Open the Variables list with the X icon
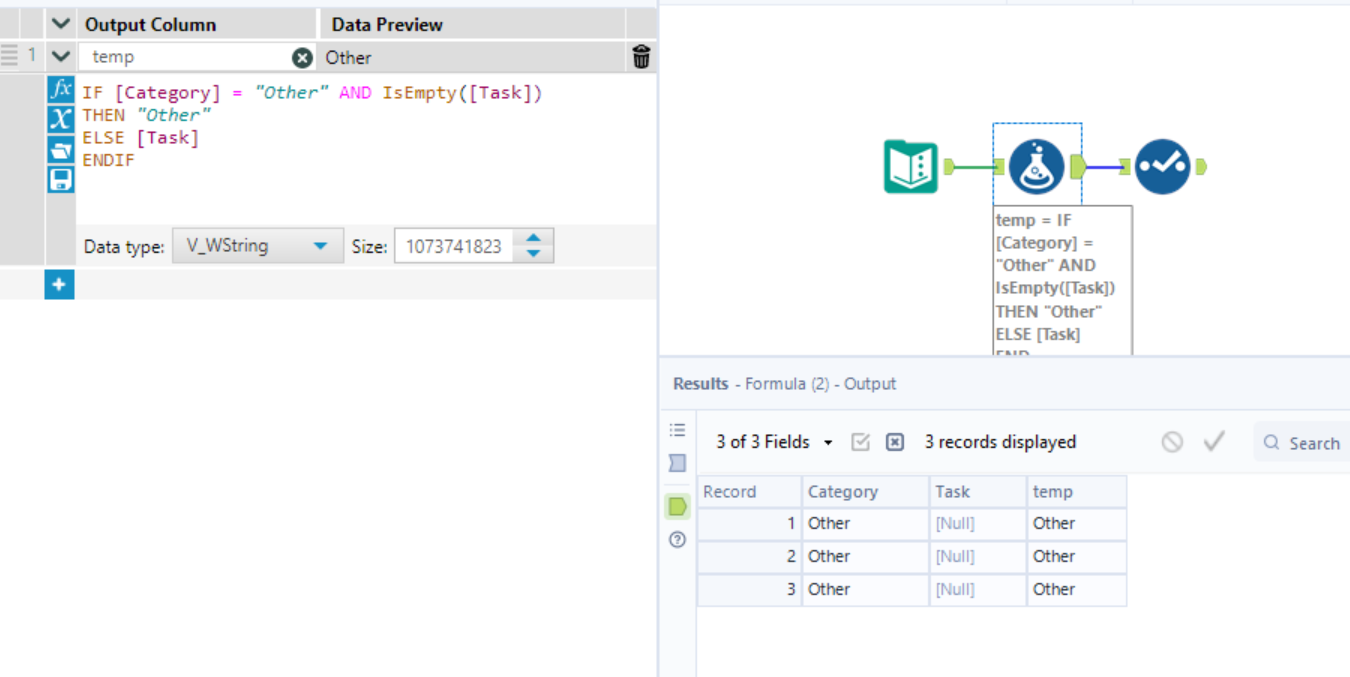This screenshot has height=677, width=1350. point(60,119)
